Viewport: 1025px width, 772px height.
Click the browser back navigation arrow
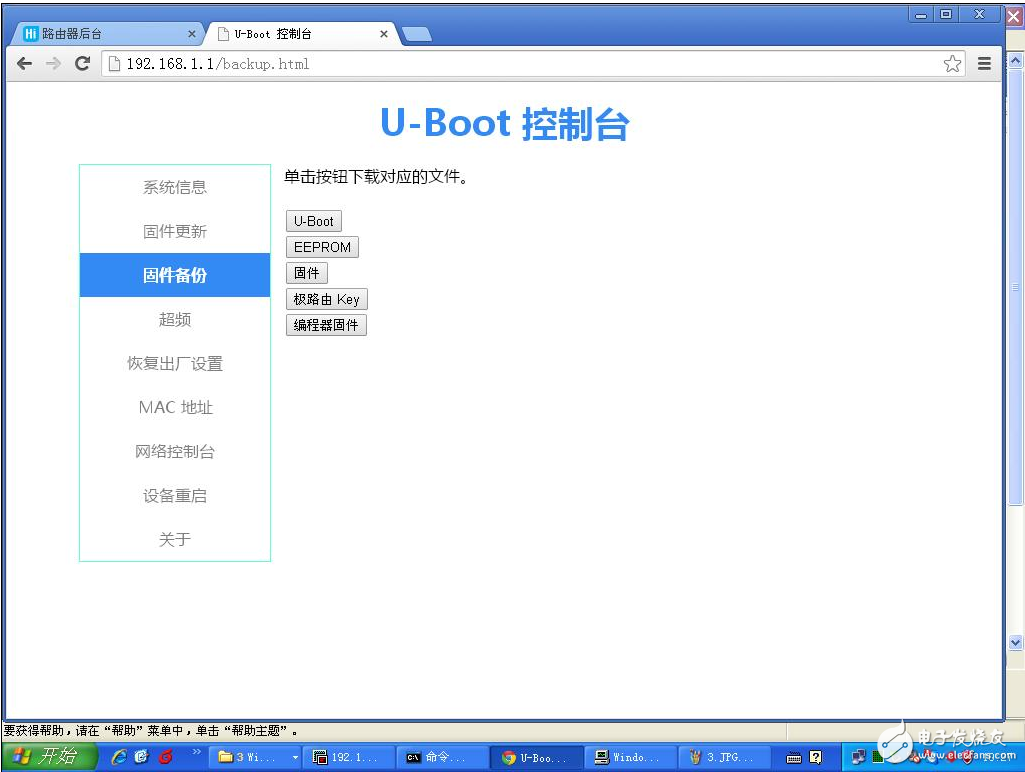[x=24, y=63]
